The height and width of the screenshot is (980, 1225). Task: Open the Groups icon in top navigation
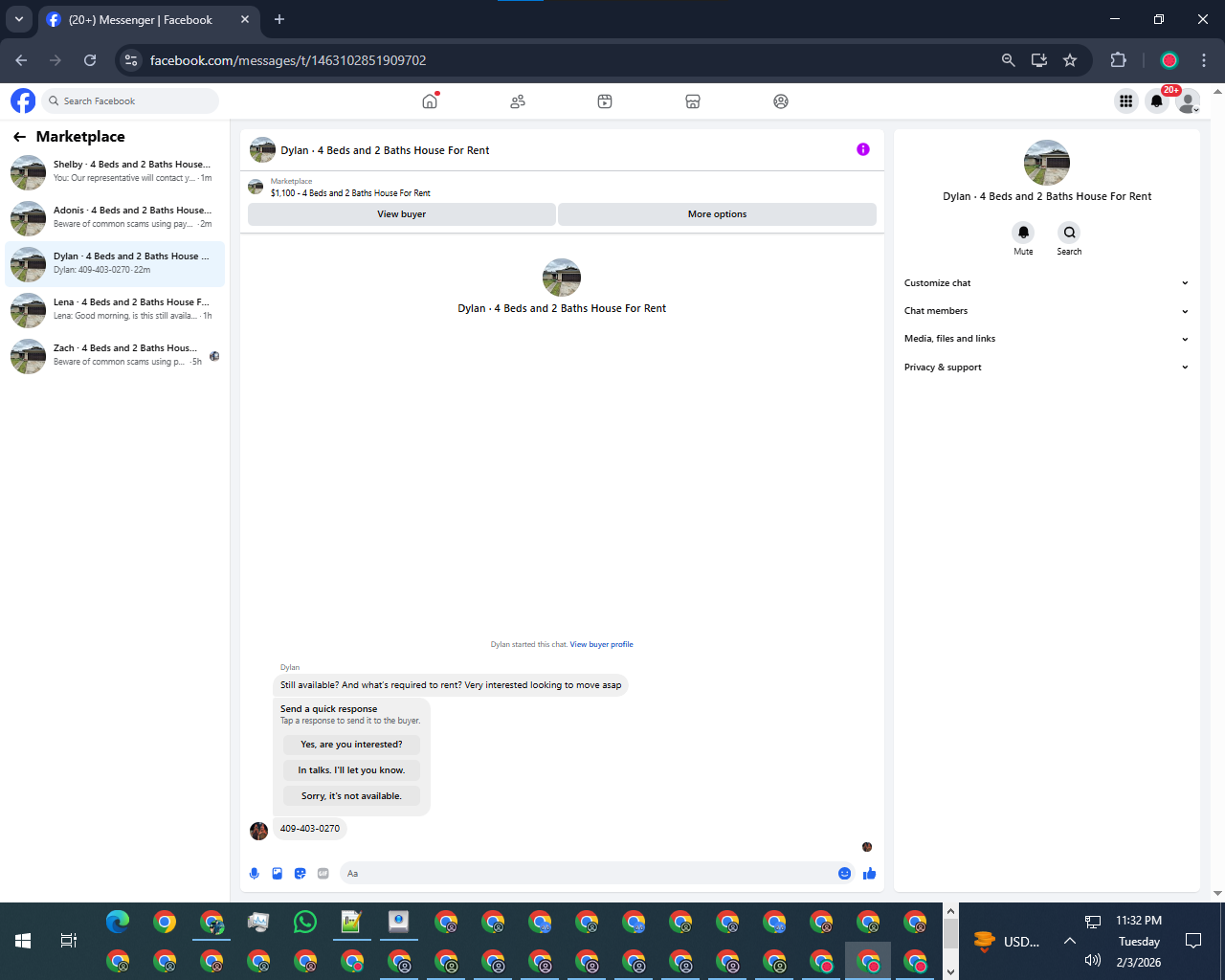(x=781, y=101)
